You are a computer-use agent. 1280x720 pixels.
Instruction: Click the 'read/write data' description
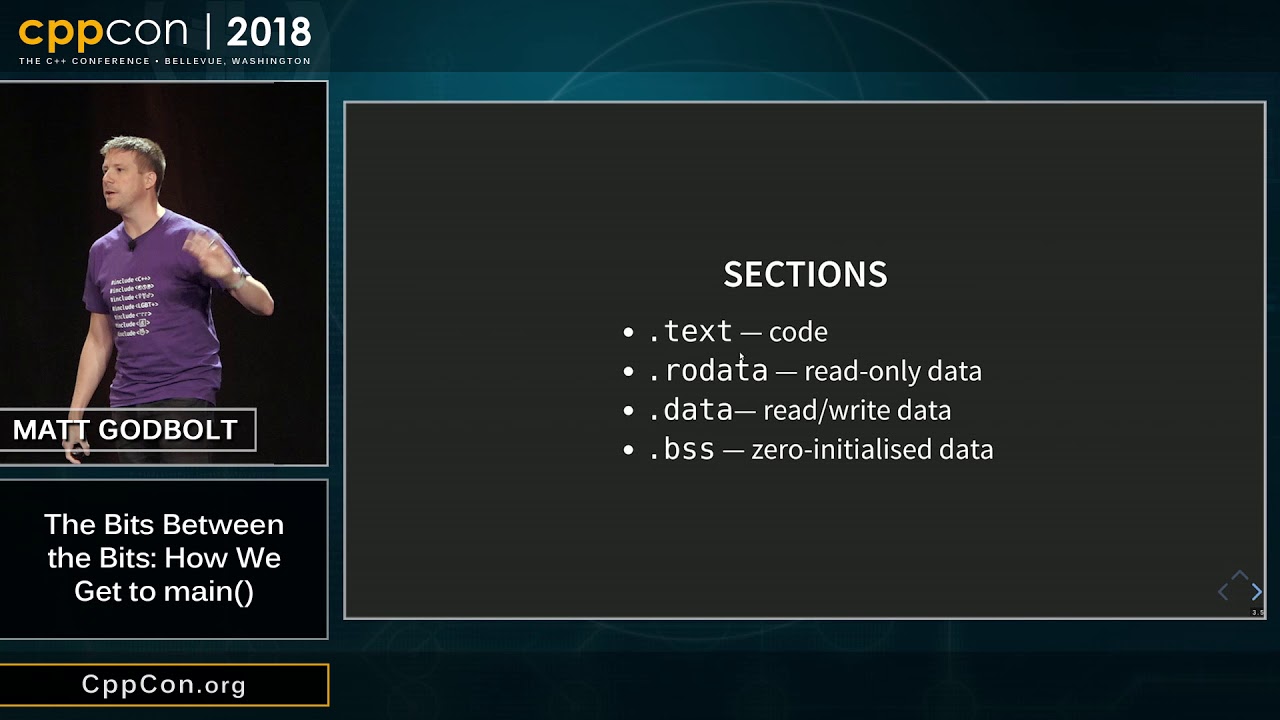pos(857,411)
